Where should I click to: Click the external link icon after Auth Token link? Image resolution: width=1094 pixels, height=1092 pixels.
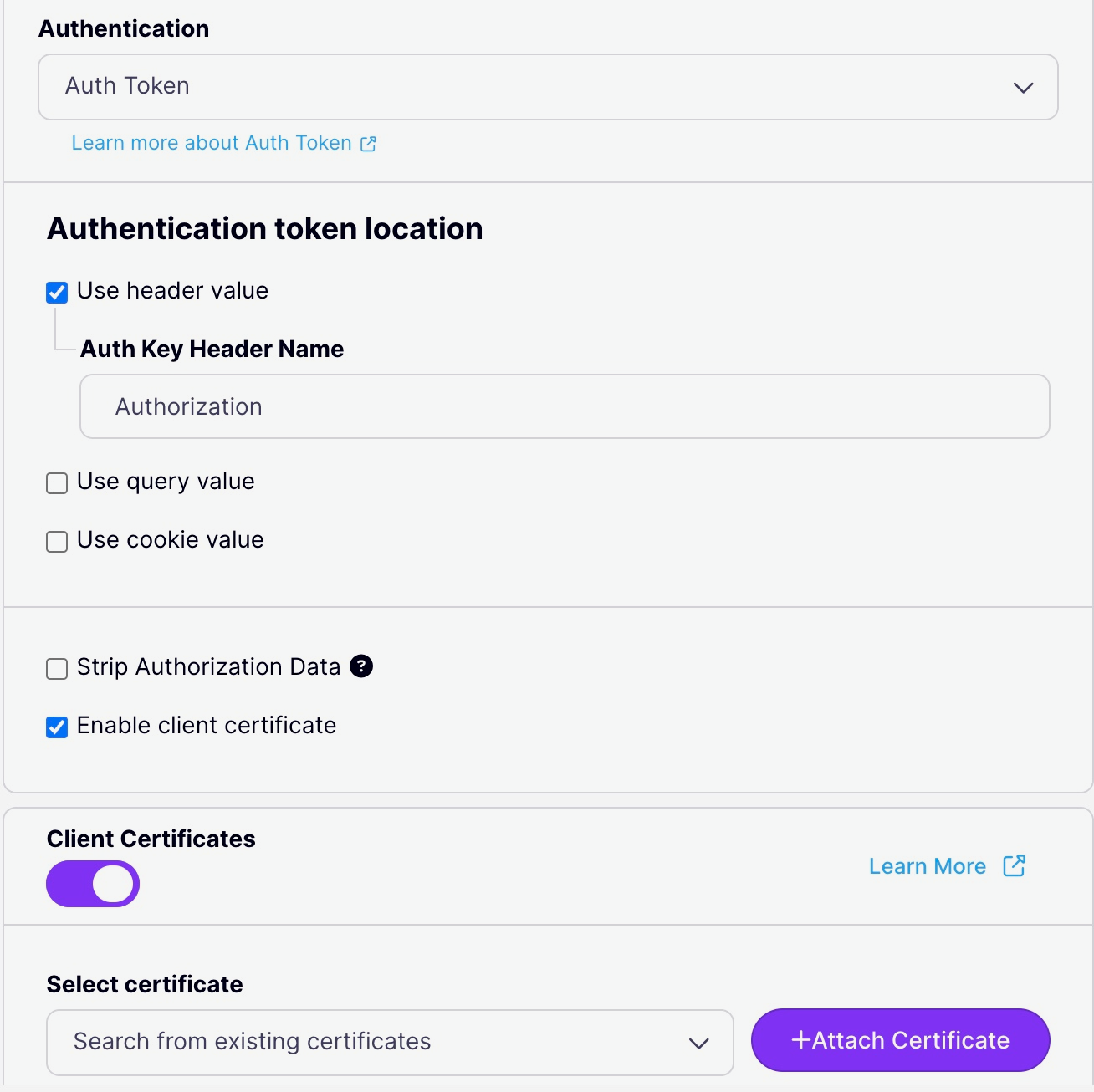point(368,144)
